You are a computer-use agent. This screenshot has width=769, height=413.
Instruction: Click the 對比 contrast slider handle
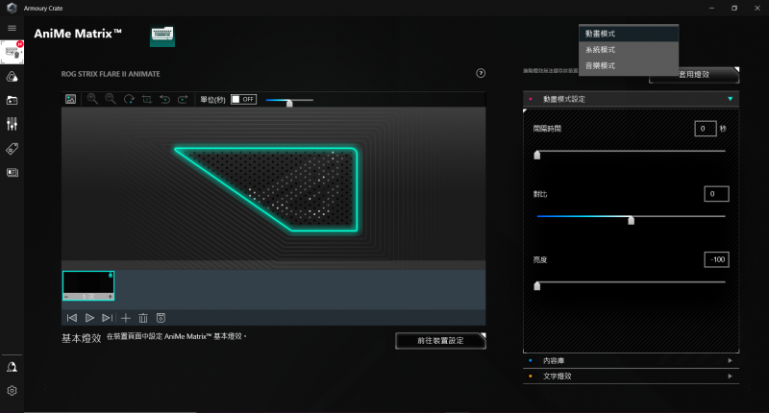[631, 220]
